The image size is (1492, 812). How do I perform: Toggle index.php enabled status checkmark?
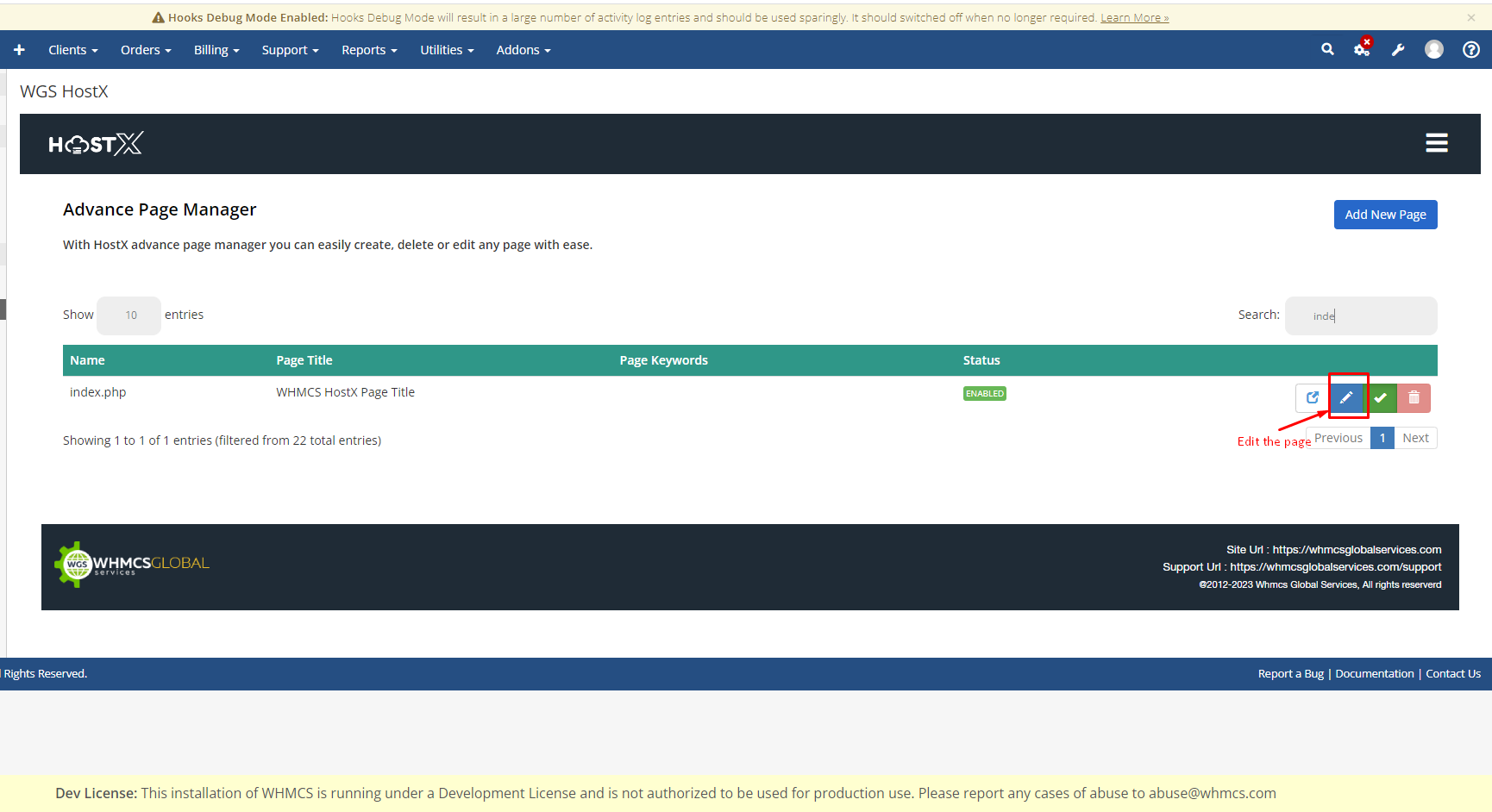[1381, 398]
